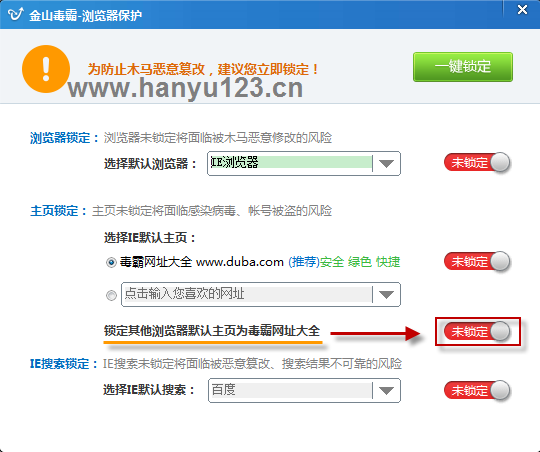Toggle the IE默认主页 未锁定 switch

point(477,261)
